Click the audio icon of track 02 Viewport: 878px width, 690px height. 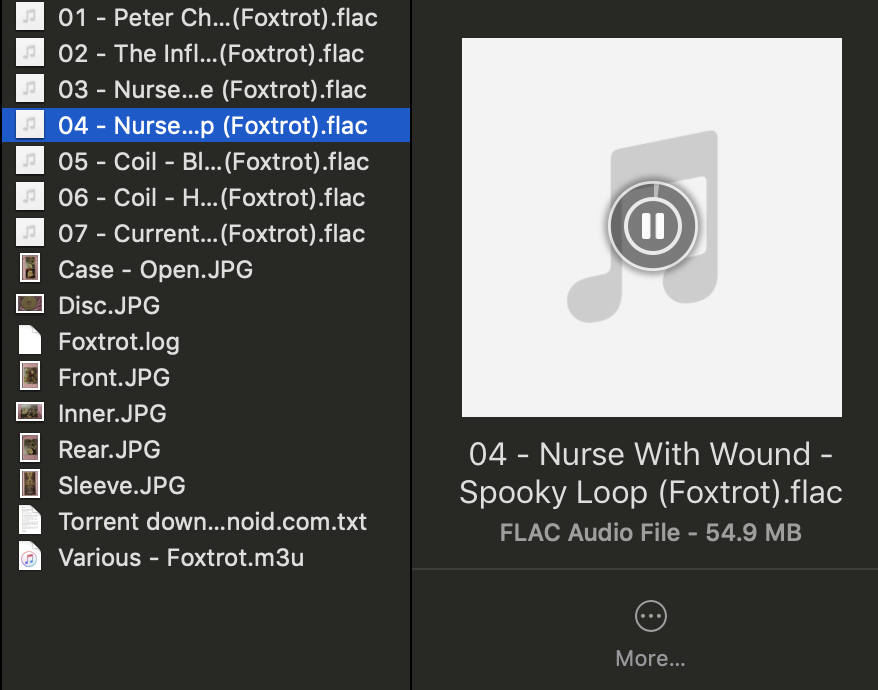tap(30, 52)
